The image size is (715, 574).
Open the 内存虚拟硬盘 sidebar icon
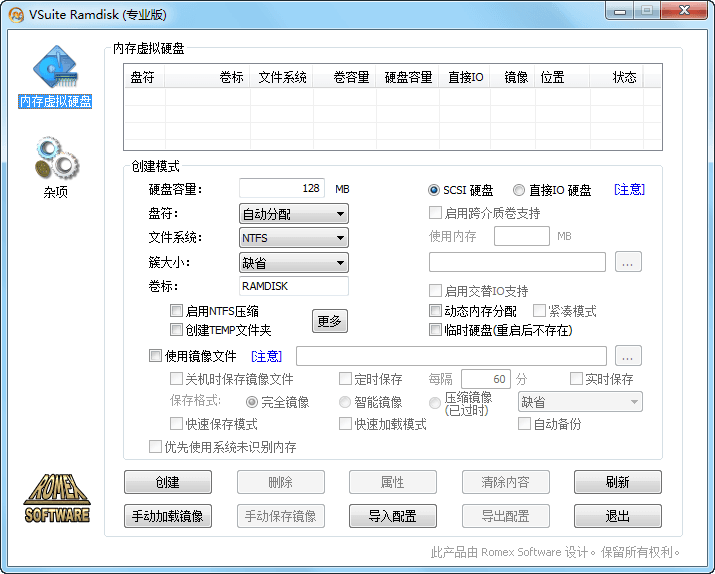(55, 72)
